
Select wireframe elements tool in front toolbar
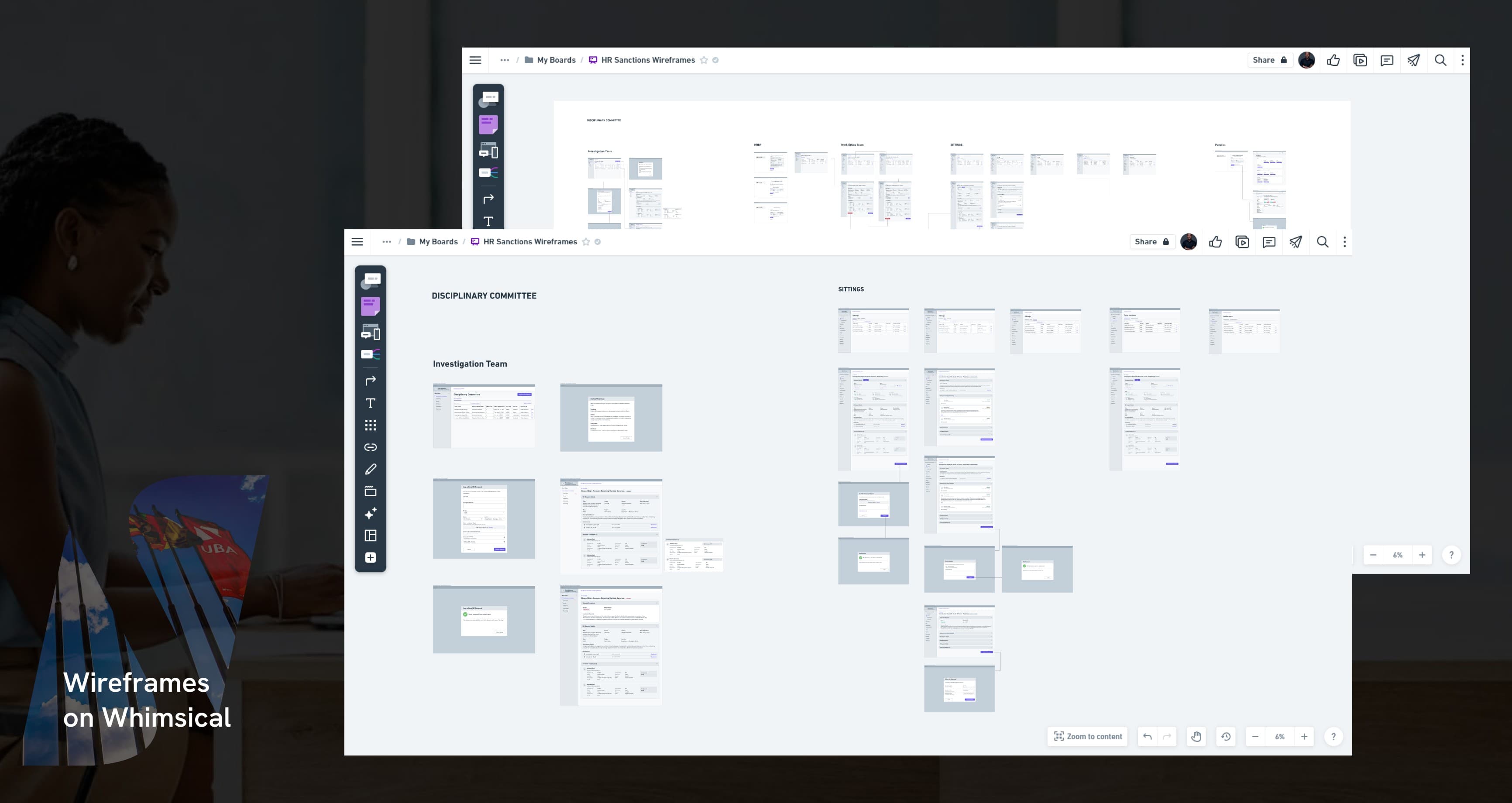[371, 332]
